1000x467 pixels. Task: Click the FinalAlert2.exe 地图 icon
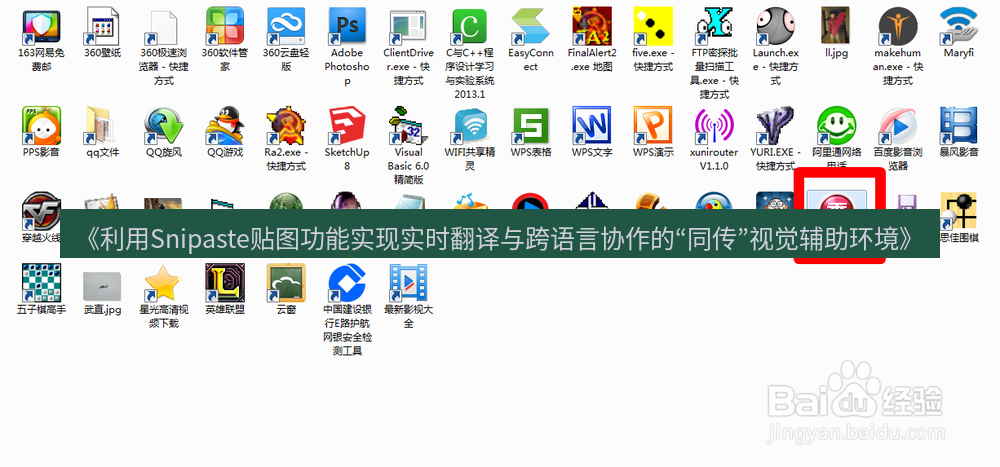pyautogui.click(x=592, y=27)
